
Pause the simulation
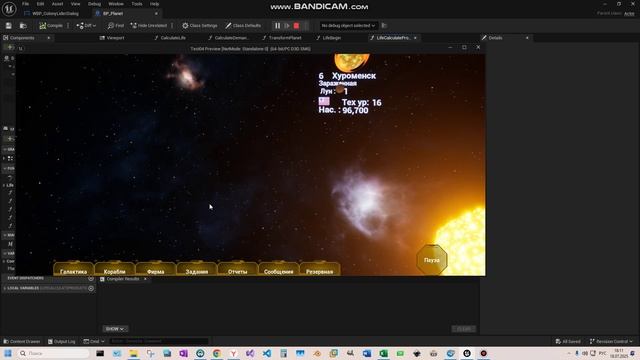278,26
